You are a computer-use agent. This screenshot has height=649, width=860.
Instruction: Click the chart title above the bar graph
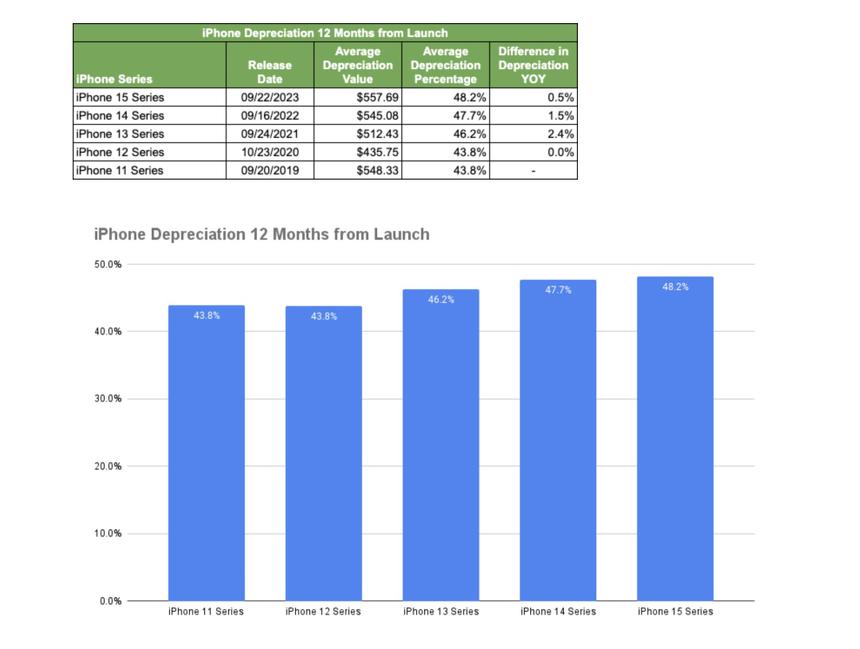click(261, 234)
